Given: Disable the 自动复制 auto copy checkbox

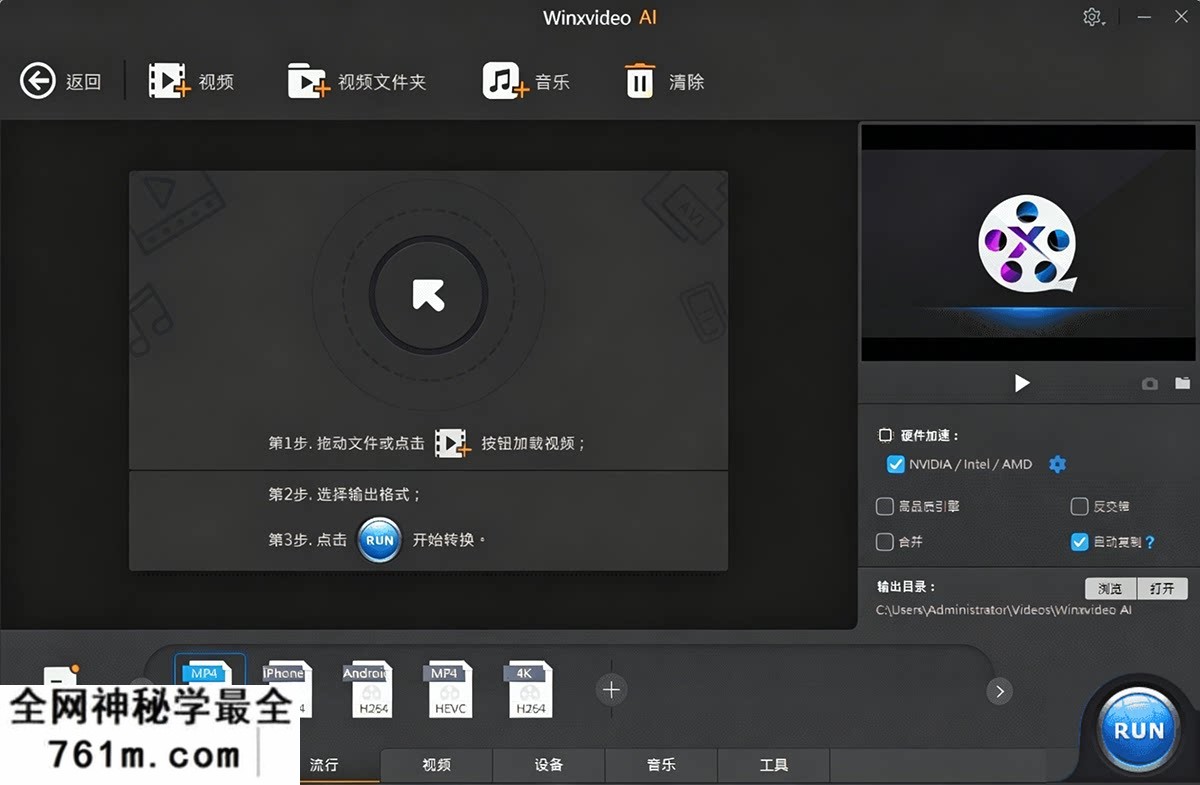Looking at the screenshot, I should pyautogui.click(x=1079, y=542).
